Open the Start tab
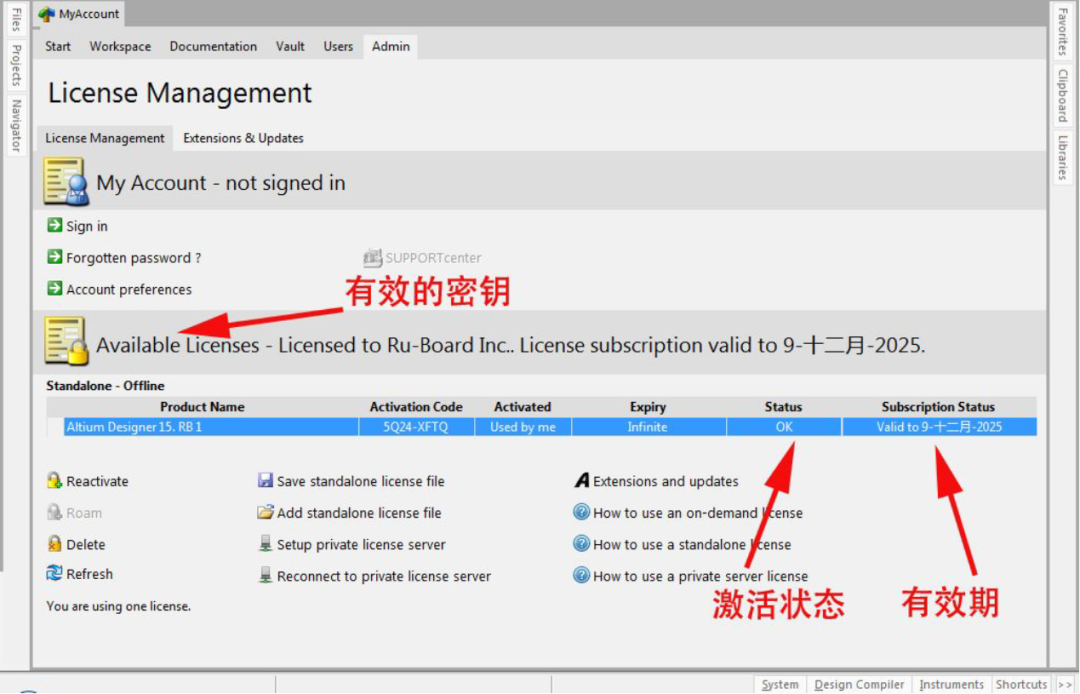Image resolution: width=1080 pixels, height=694 pixels. coord(58,46)
